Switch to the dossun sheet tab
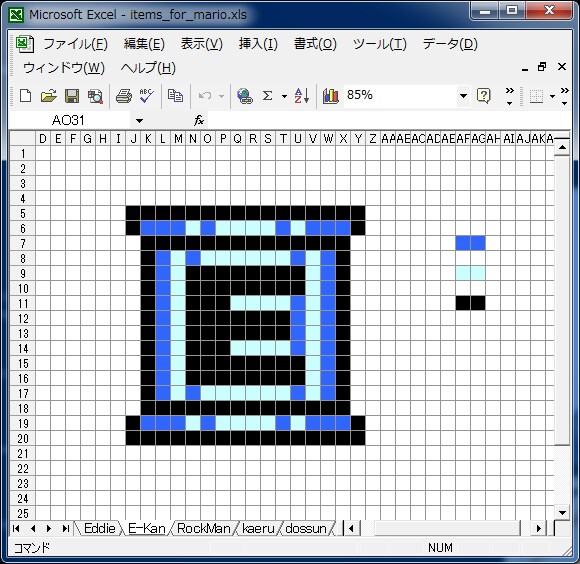Image resolution: width=580 pixels, height=564 pixels. (x=306, y=528)
